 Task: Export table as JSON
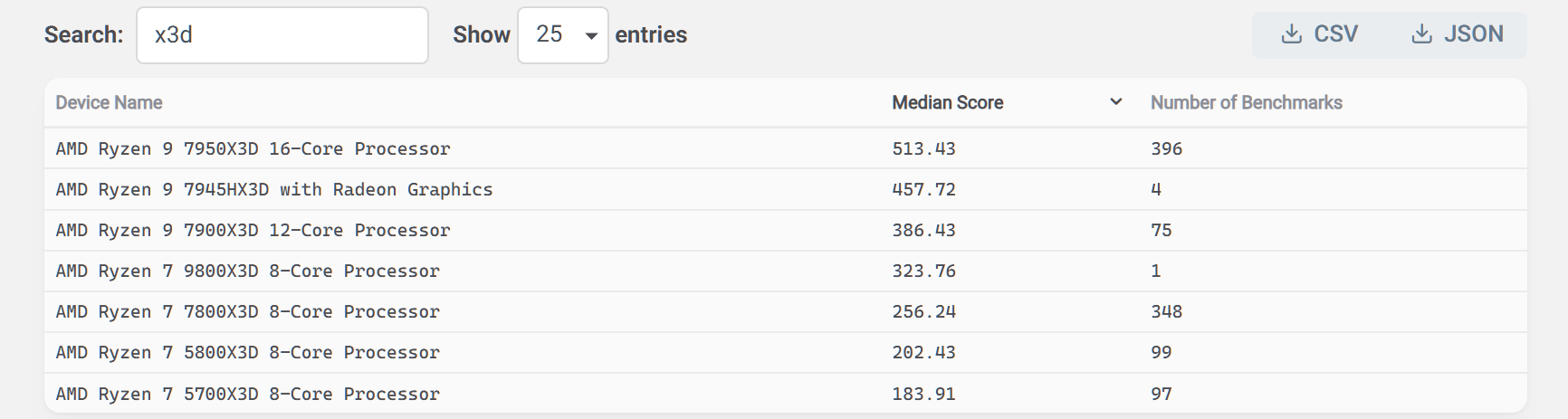[1458, 34]
